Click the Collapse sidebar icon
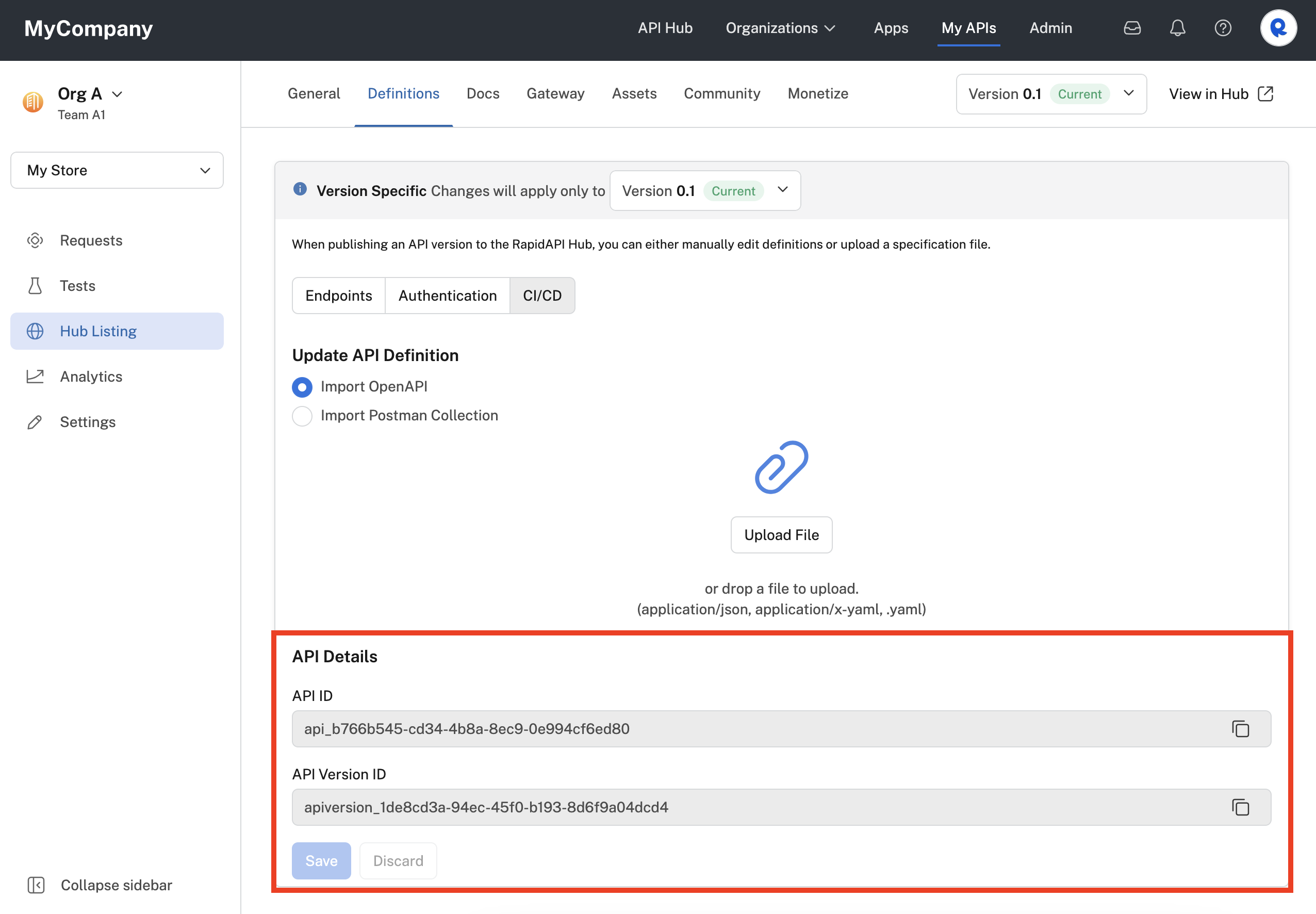 36,885
